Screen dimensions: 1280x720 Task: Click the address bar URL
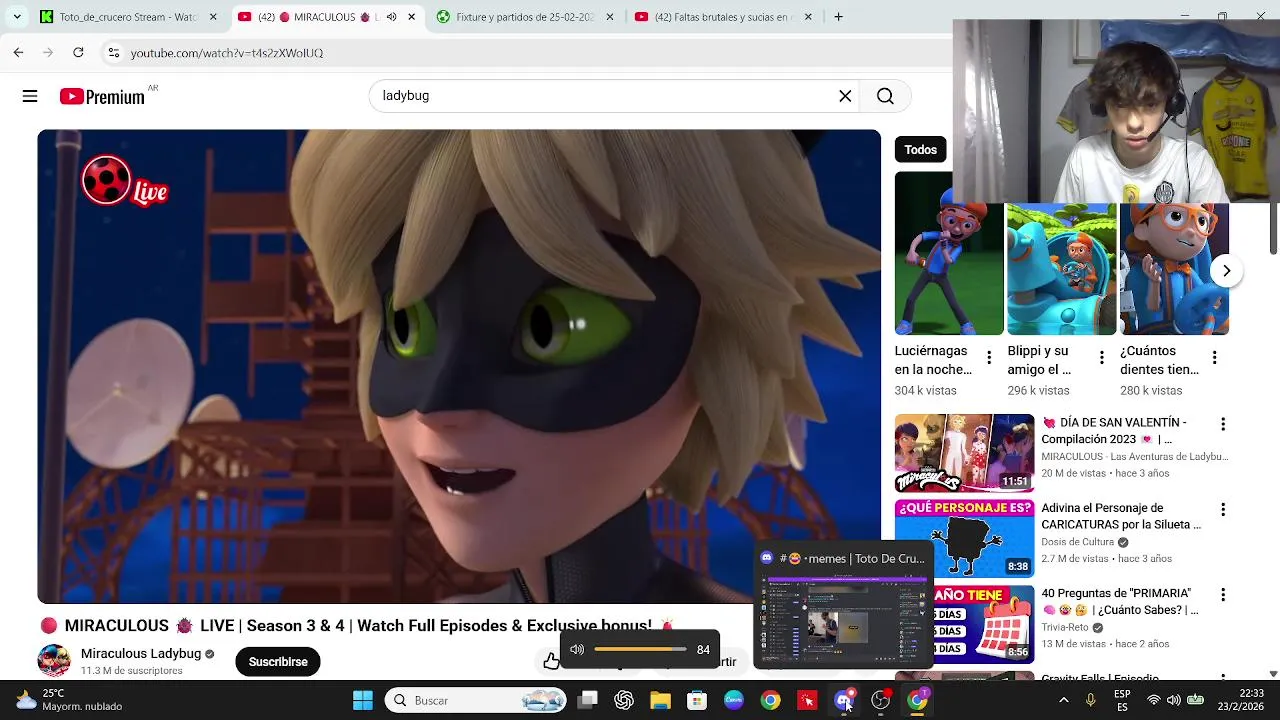227,52
